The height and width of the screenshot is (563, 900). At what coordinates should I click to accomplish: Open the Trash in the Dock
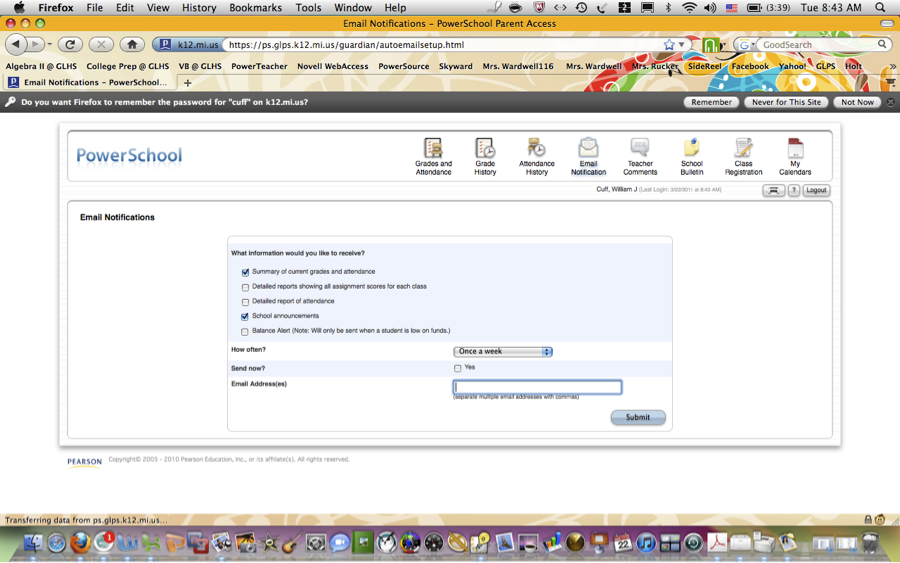871,542
